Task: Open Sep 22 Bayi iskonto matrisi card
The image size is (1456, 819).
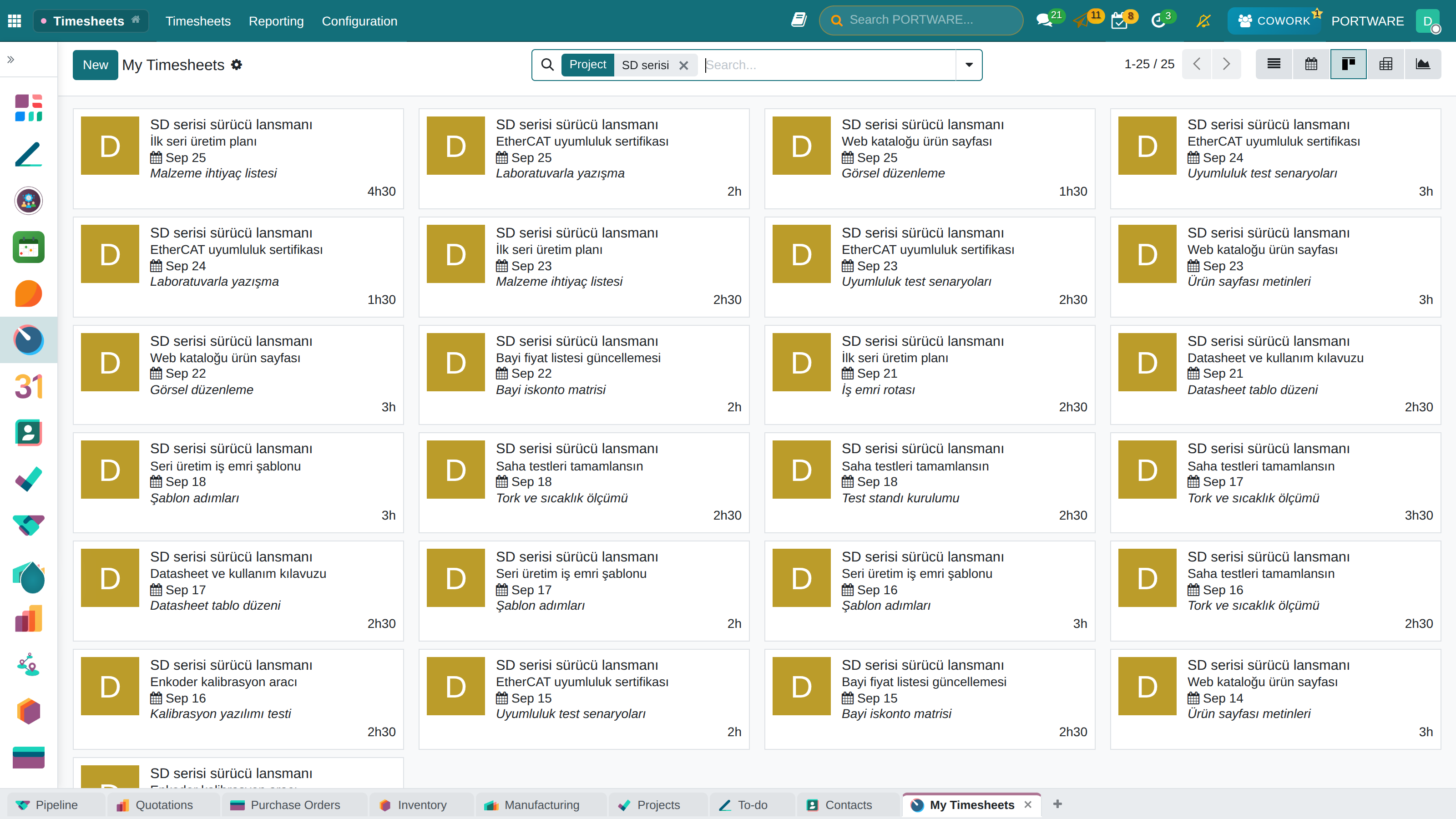Action: [x=584, y=375]
